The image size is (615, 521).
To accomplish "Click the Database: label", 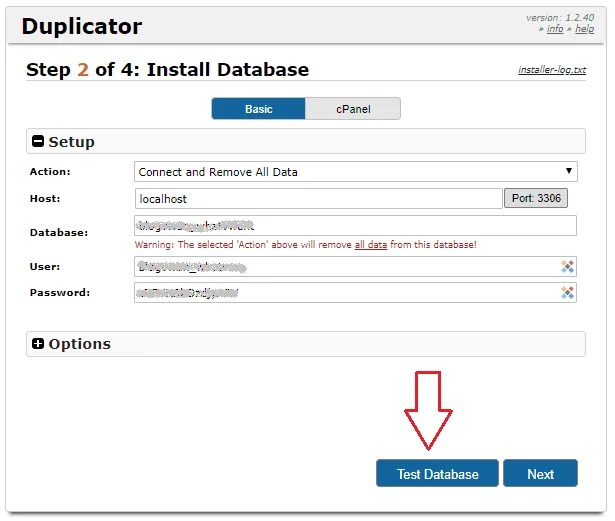I will tap(59, 233).
